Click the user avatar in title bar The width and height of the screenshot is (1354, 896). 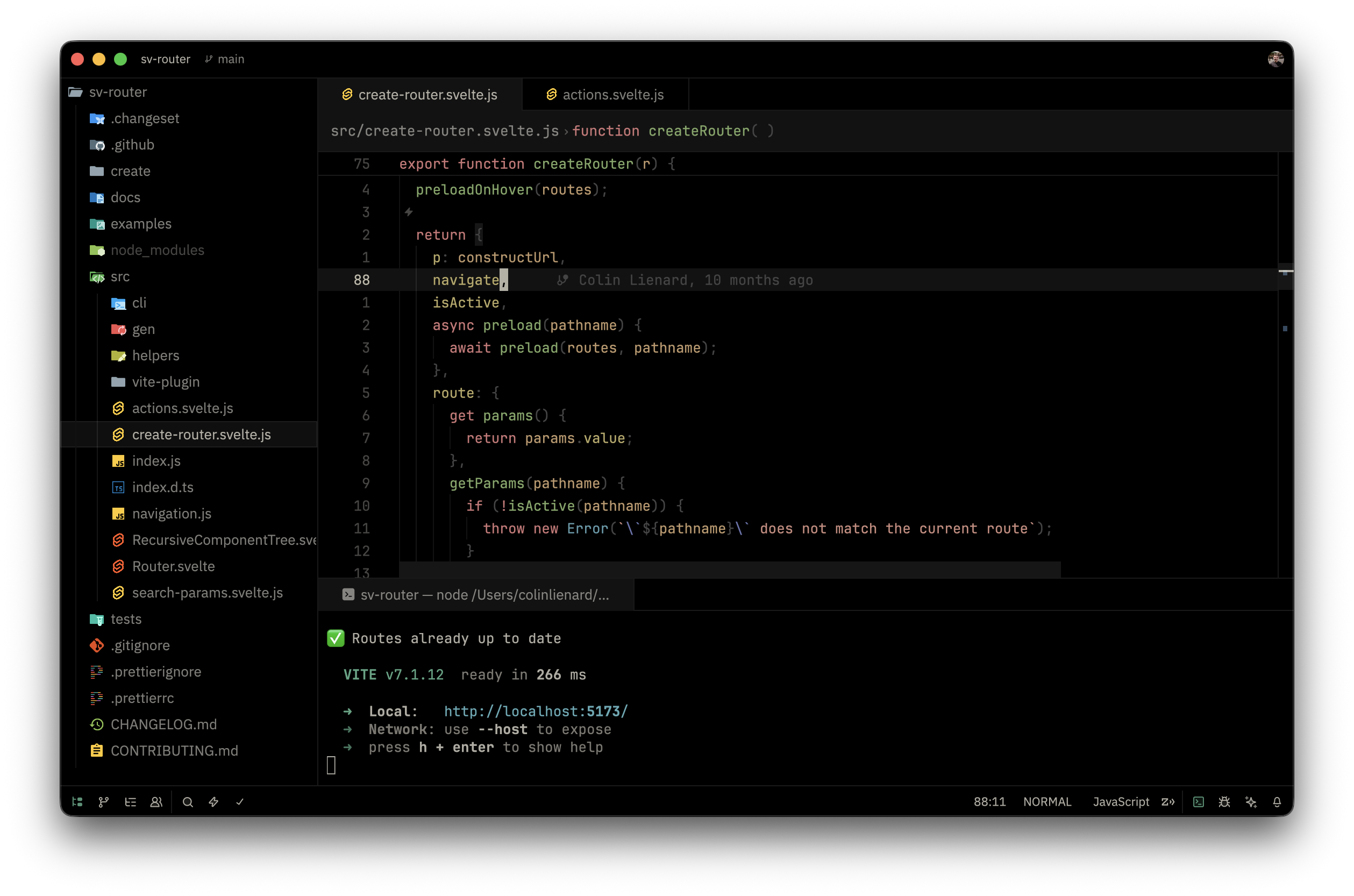pos(1275,59)
